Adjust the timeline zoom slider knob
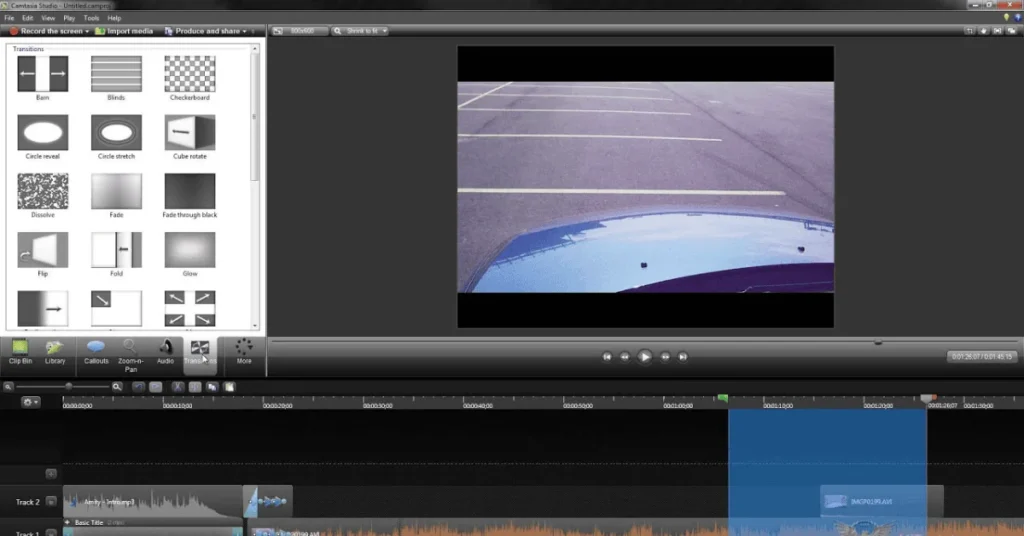The image size is (1024, 536). tap(69, 386)
